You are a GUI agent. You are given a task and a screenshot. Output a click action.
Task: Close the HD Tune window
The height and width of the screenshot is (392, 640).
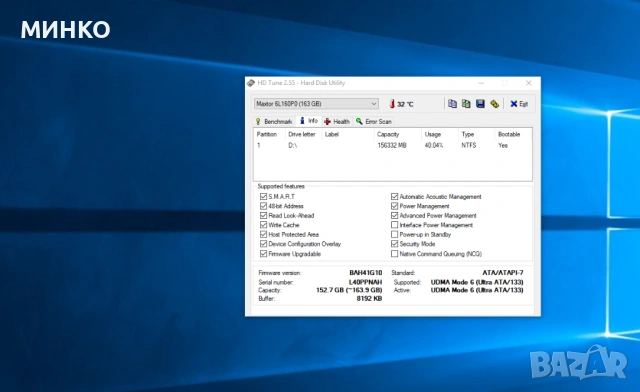click(529, 83)
